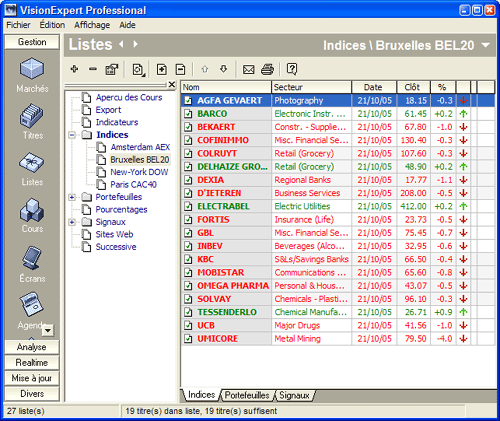Click the send by email envelope icon
500x421 pixels.
248,69
